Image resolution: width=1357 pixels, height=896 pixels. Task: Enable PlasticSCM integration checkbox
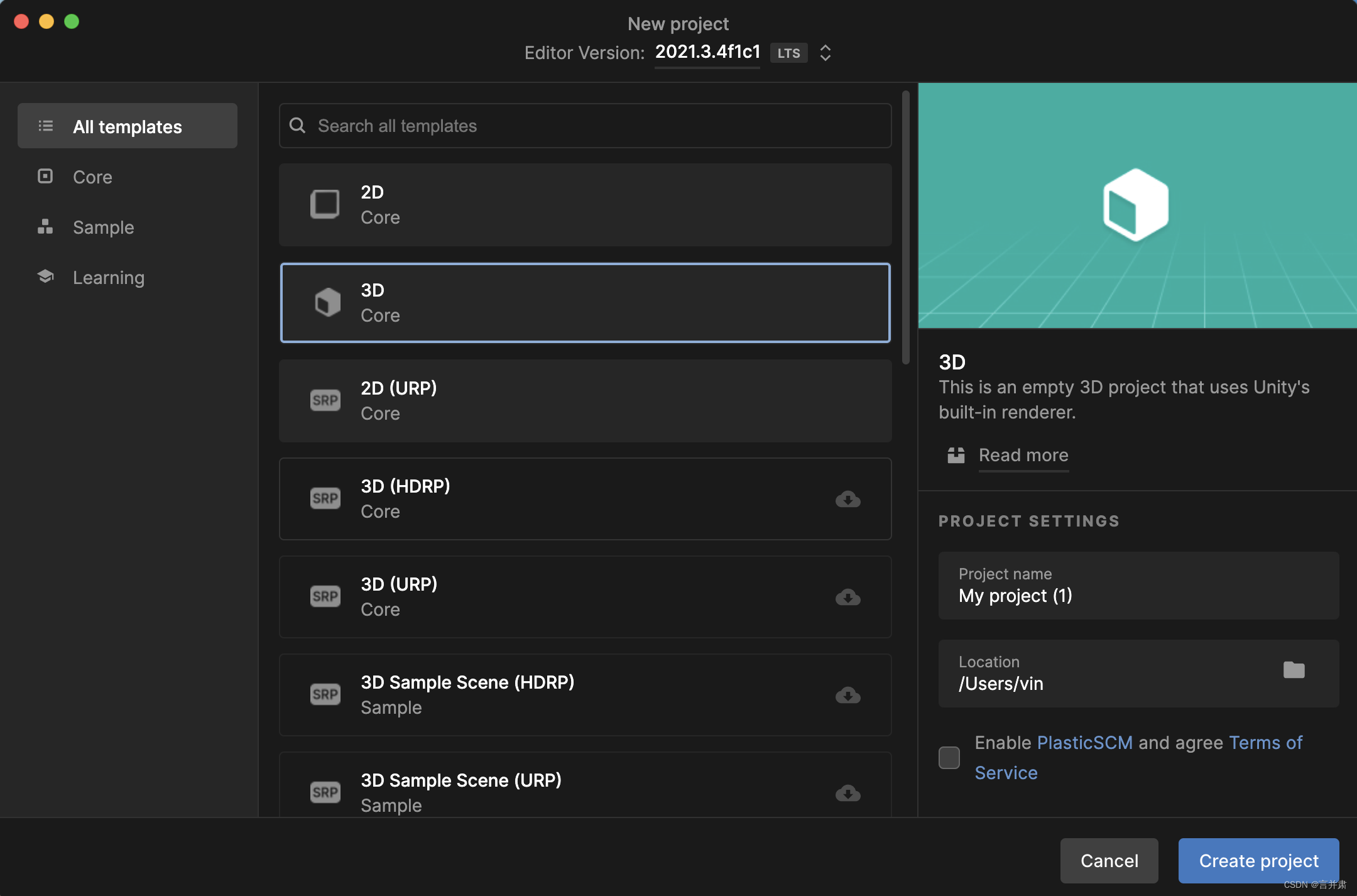click(x=949, y=757)
